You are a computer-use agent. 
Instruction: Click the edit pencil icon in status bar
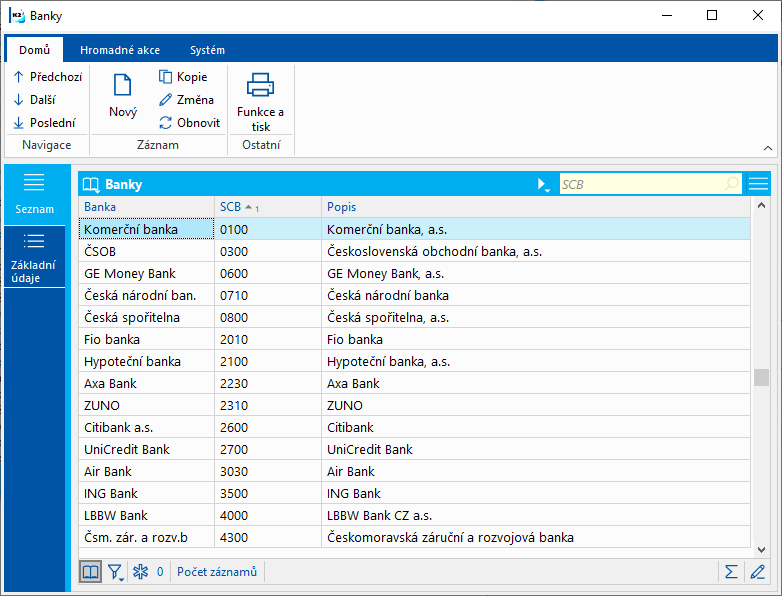pyautogui.click(x=757, y=572)
